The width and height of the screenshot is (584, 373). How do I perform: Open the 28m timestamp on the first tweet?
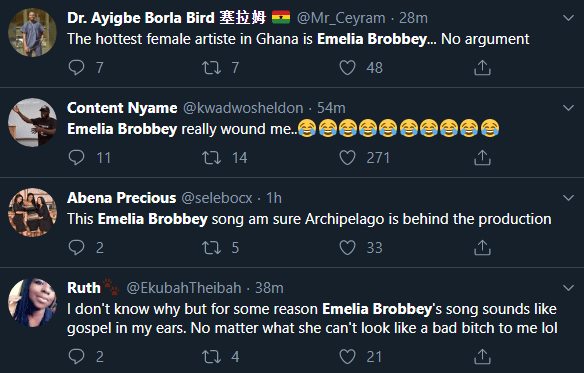tap(413, 18)
